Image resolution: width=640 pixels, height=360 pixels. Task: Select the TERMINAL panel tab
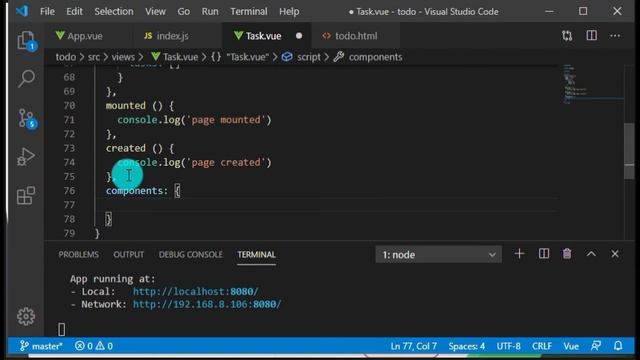[x=256, y=255]
